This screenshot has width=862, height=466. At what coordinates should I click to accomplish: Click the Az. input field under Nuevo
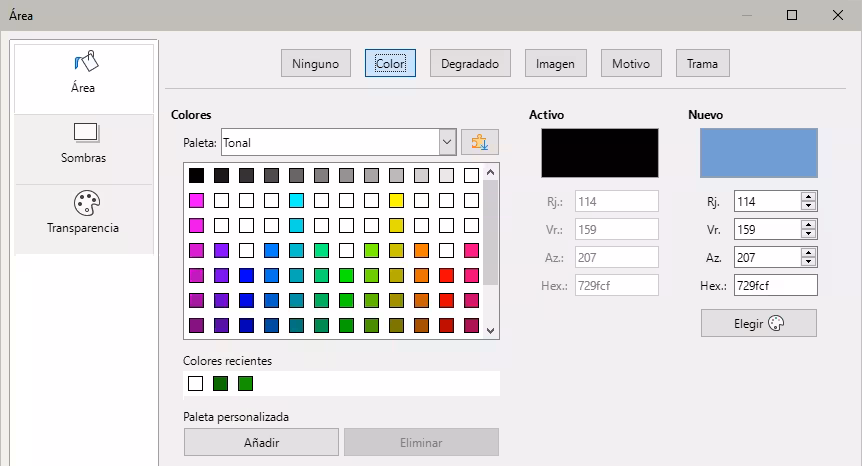tap(767, 257)
